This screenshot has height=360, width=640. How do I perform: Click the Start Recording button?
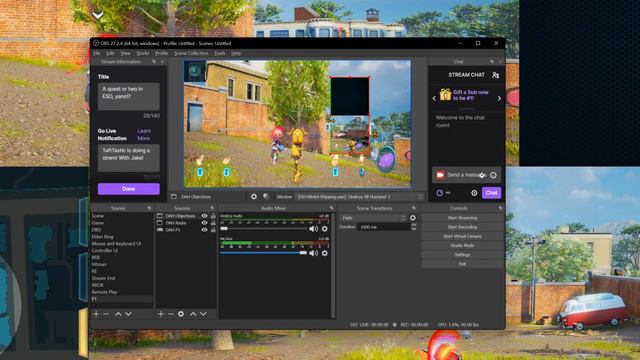pyautogui.click(x=462, y=227)
